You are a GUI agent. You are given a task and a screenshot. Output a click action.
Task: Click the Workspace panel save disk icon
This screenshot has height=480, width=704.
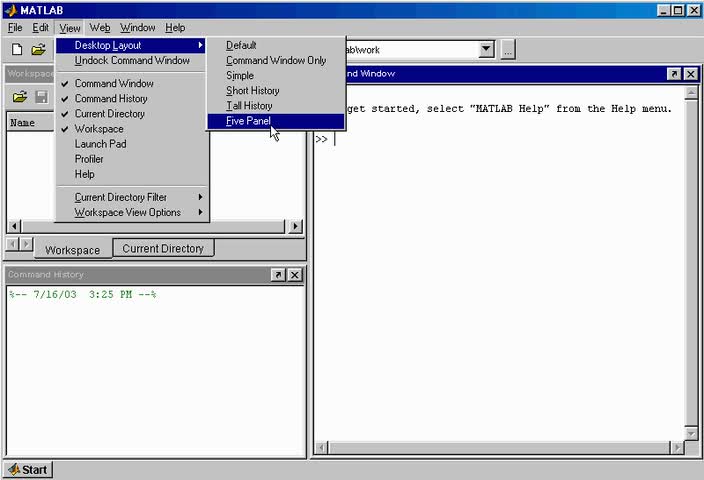pos(41,97)
